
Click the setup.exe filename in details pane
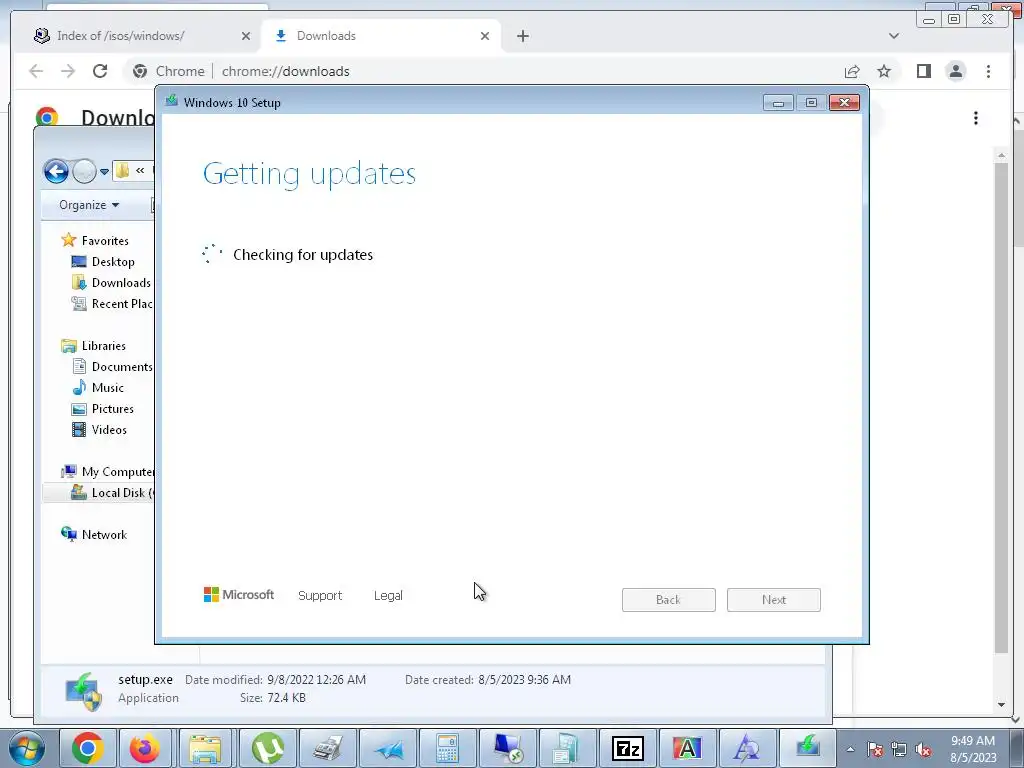coord(145,679)
